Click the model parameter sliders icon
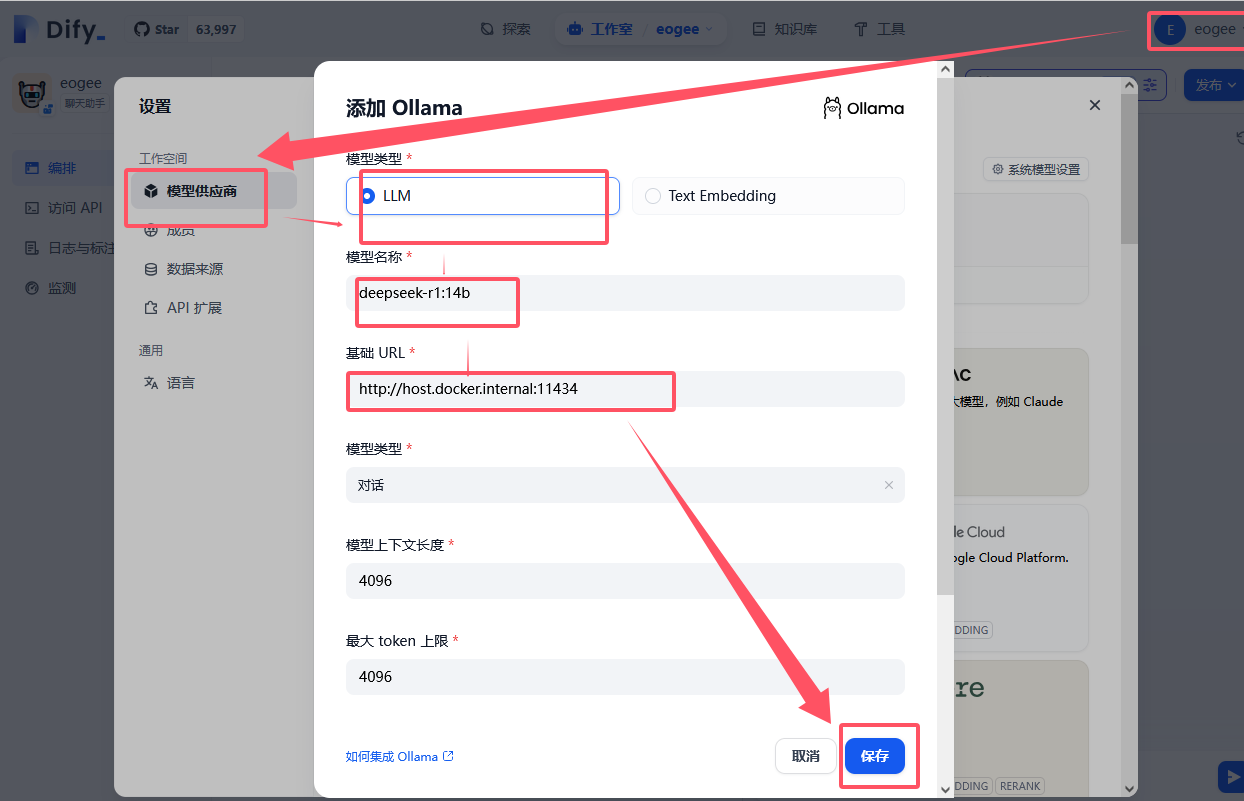Image resolution: width=1244 pixels, height=801 pixels. 1151,86
